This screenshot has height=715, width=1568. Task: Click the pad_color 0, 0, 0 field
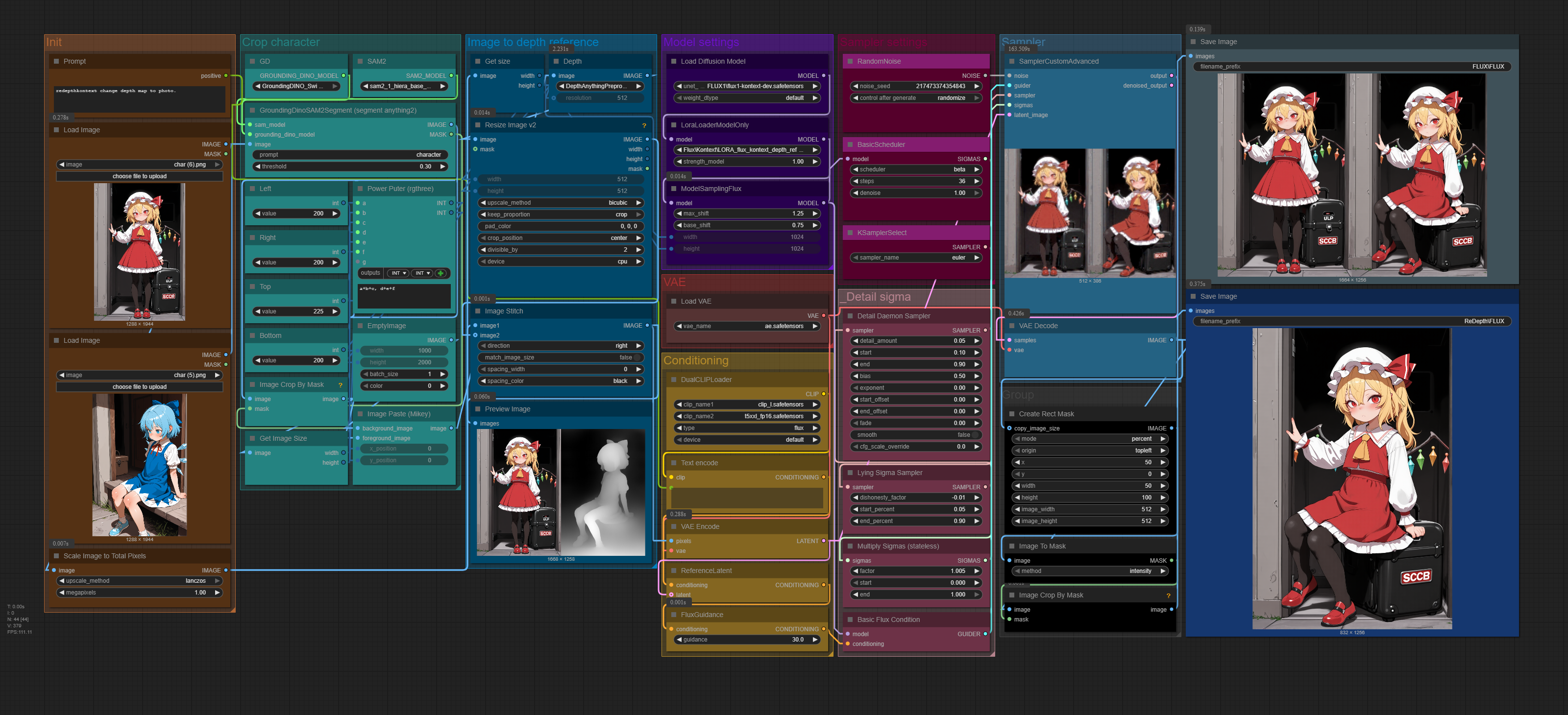click(x=560, y=226)
